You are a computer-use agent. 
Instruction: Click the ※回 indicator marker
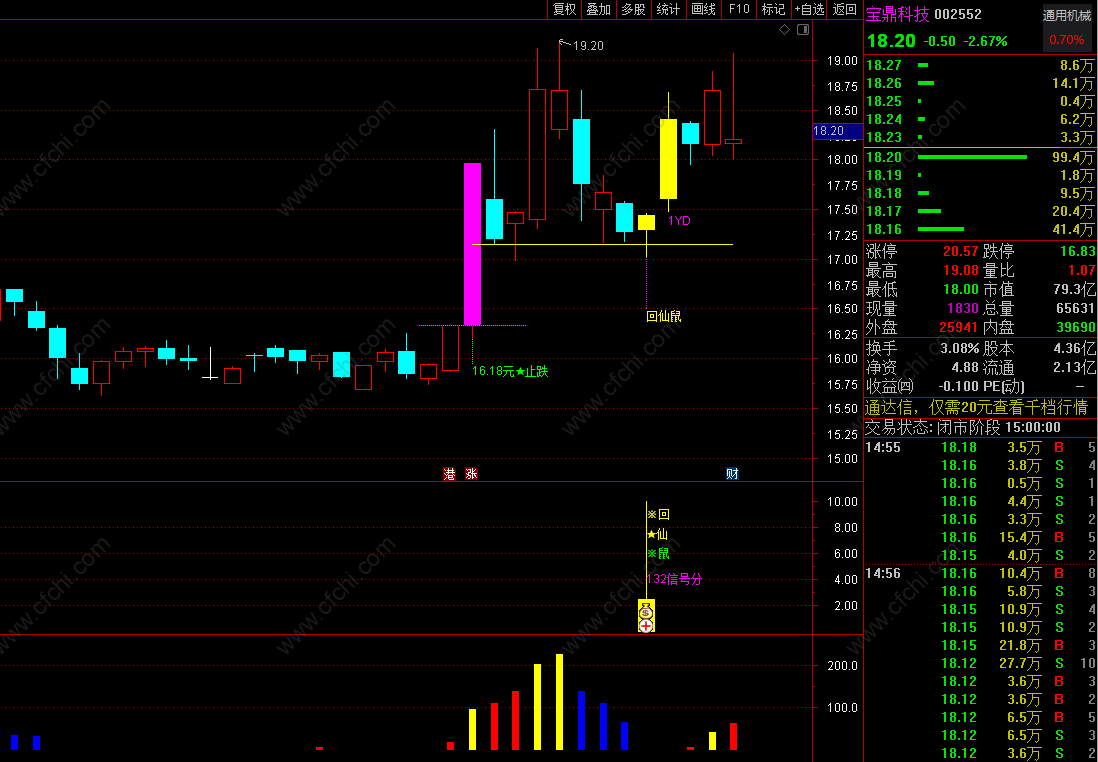tap(658, 515)
